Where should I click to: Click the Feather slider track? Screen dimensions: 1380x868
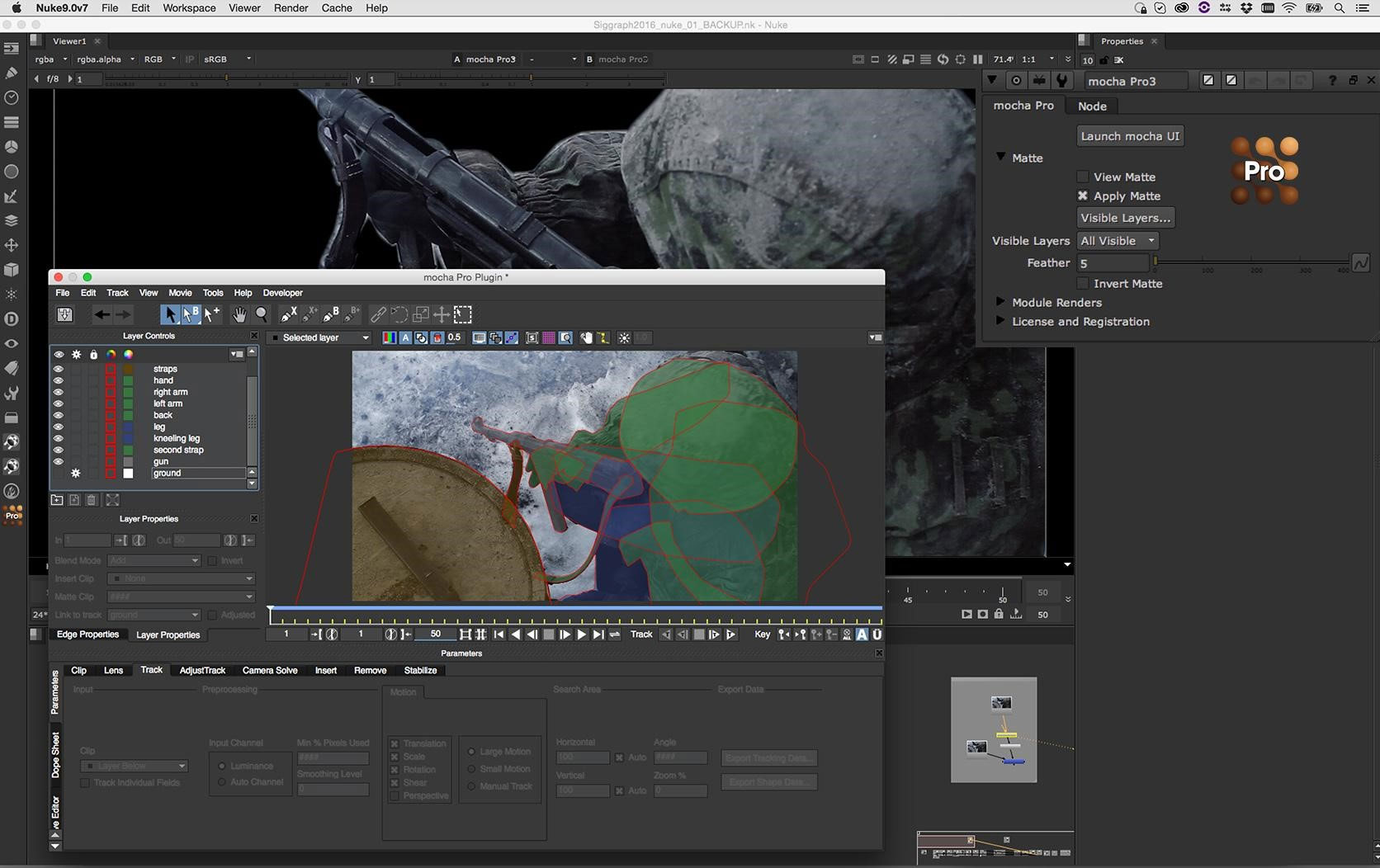(1251, 262)
